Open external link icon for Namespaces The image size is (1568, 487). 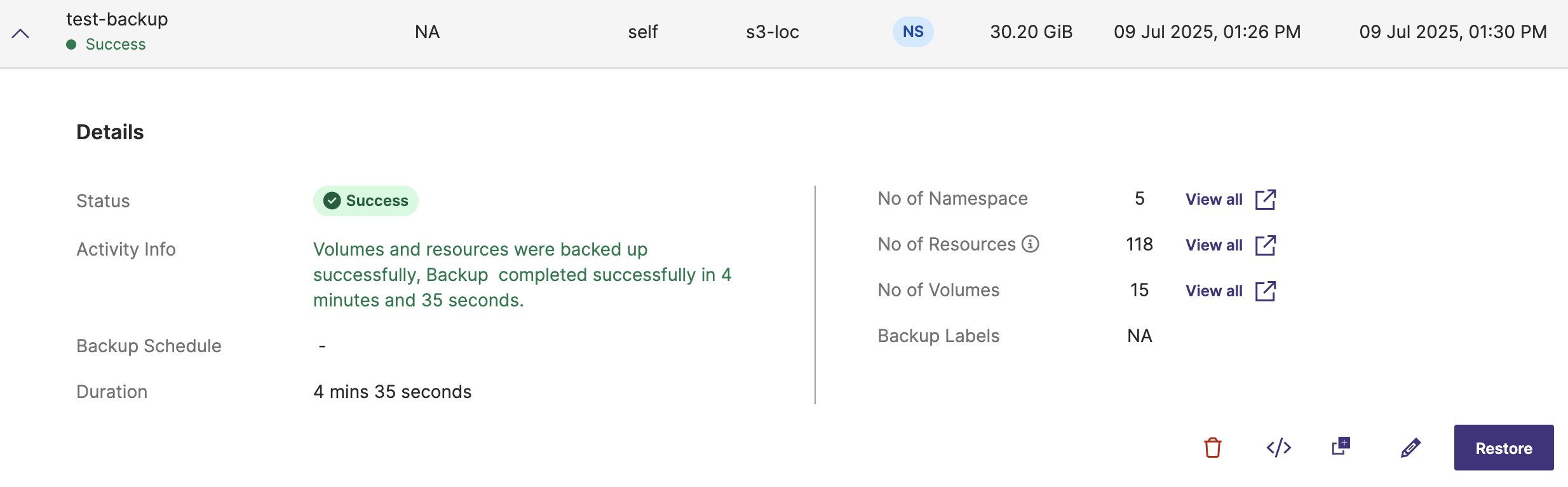1265,200
